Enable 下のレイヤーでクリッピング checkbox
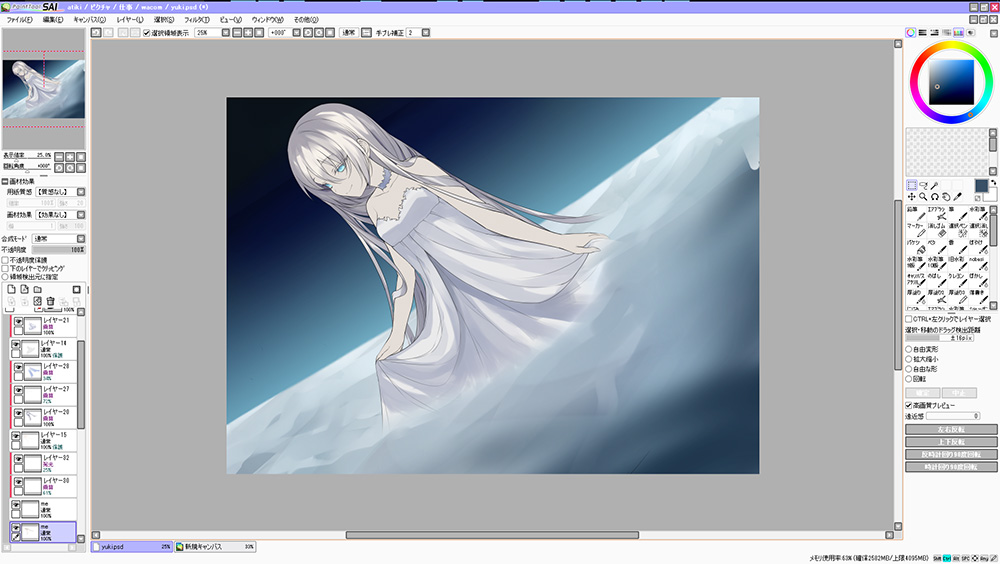Screen dimensions: 1000x564 click(5, 269)
